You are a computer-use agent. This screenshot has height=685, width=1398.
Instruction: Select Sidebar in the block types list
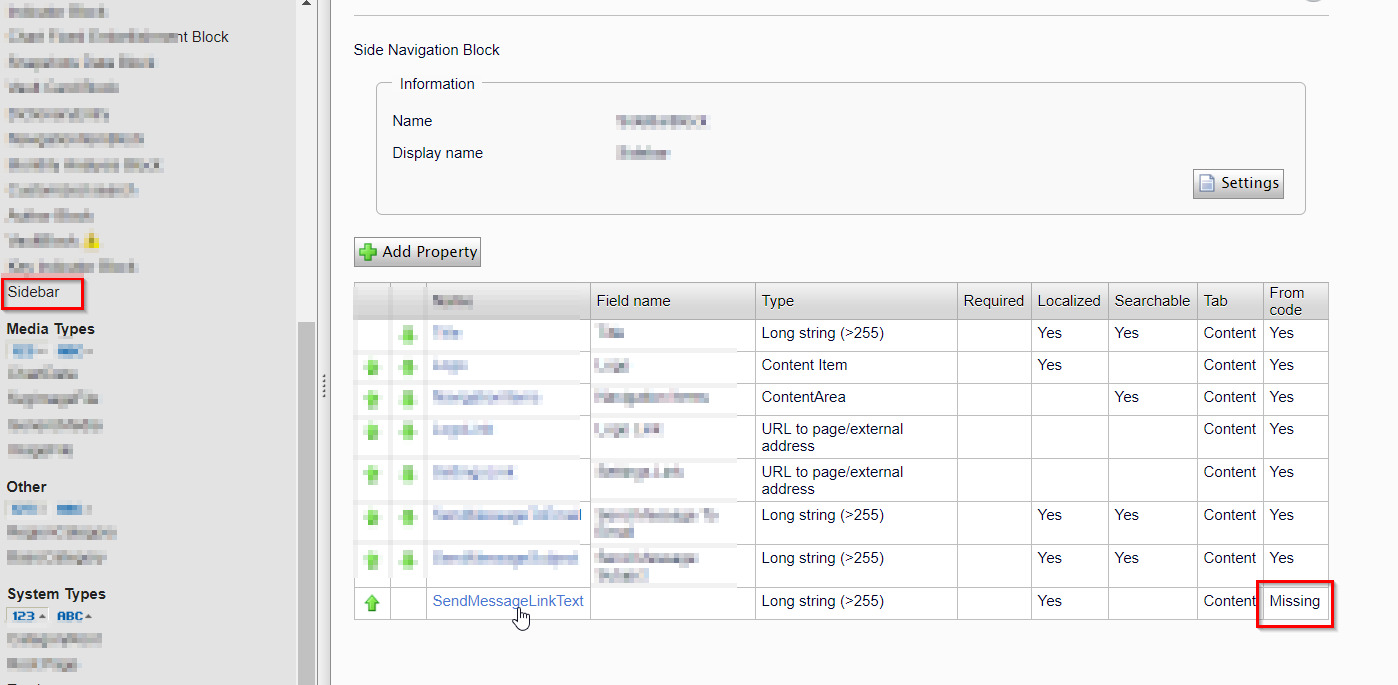34,293
